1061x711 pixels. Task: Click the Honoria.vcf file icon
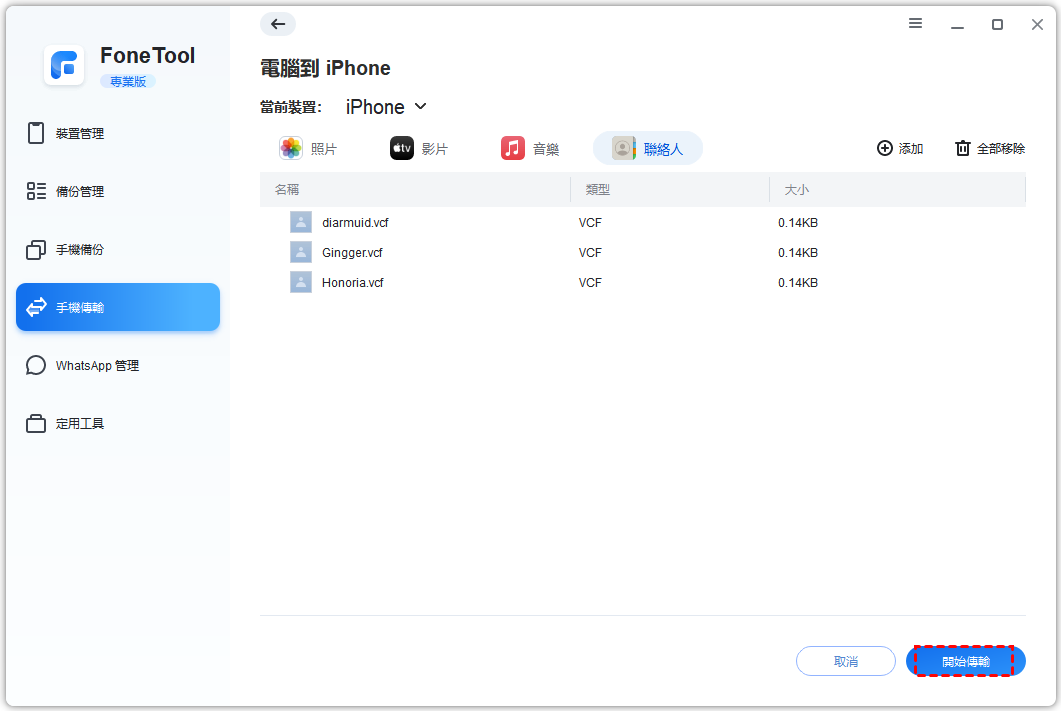tap(301, 283)
